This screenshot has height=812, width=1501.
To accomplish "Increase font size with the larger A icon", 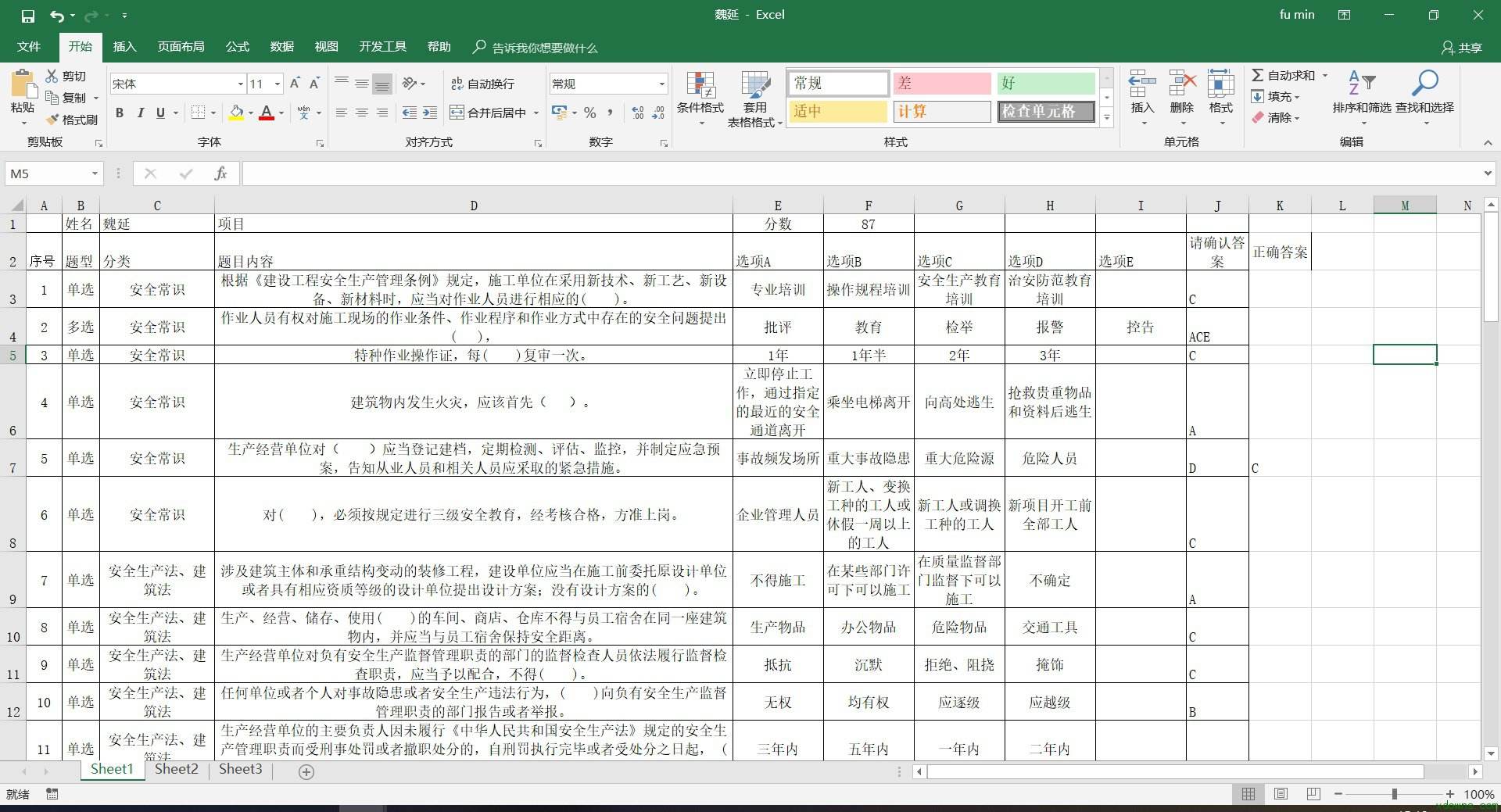I will pos(295,84).
